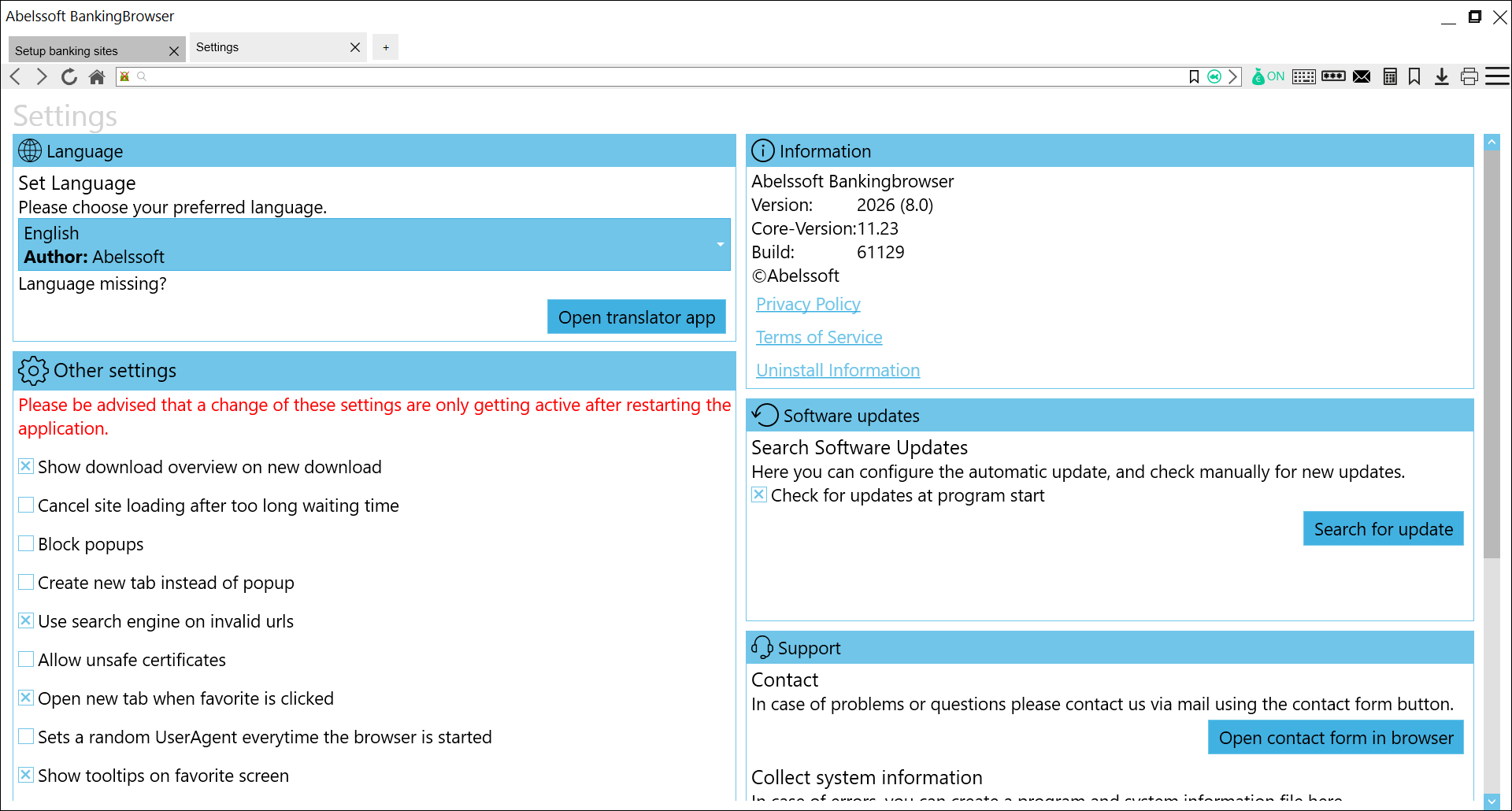The image size is (1512, 811).
Task: Click the Collect system information heading
Action: [x=867, y=777]
